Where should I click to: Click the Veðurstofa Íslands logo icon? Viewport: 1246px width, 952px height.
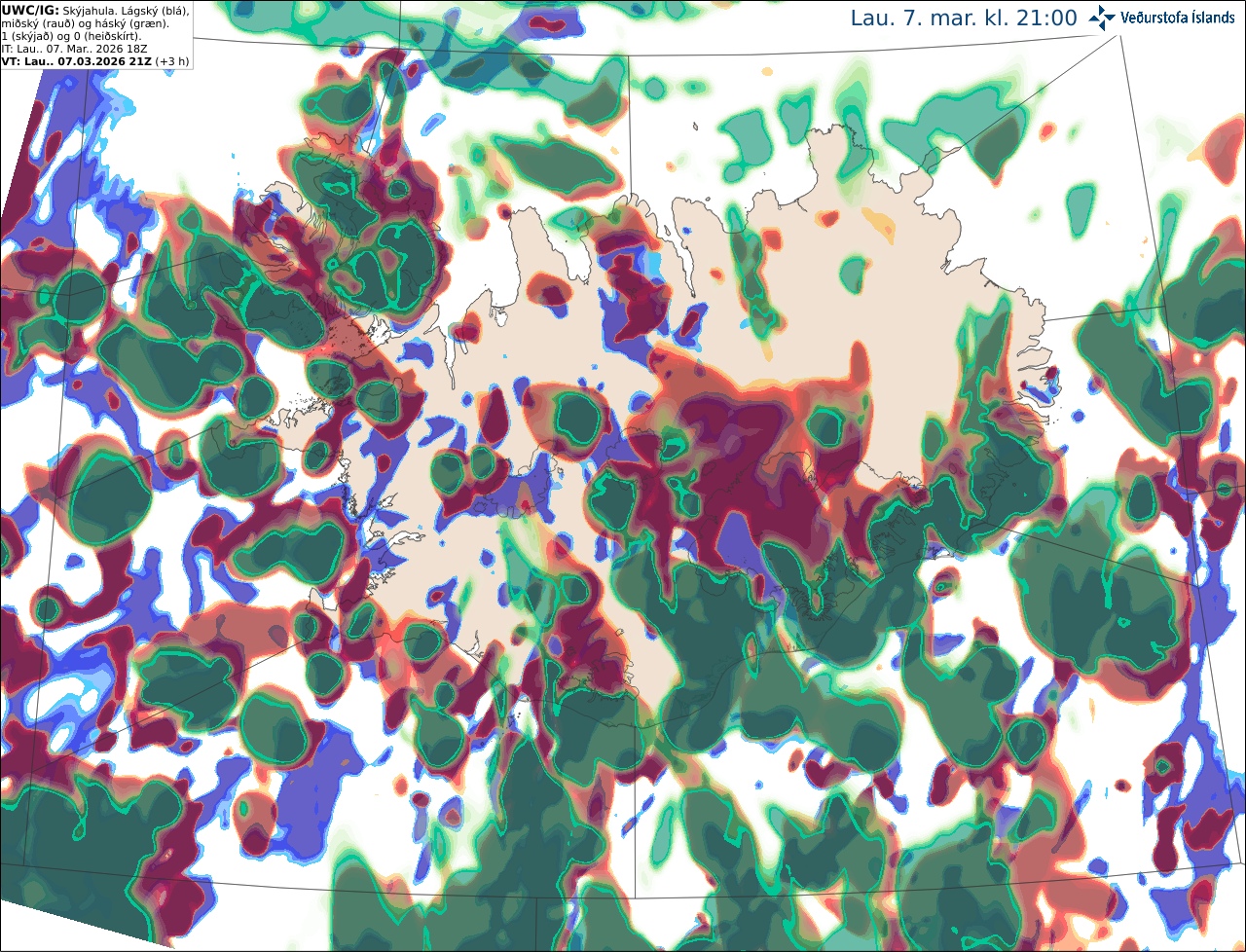pyautogui.click(x=1103, y=18)
